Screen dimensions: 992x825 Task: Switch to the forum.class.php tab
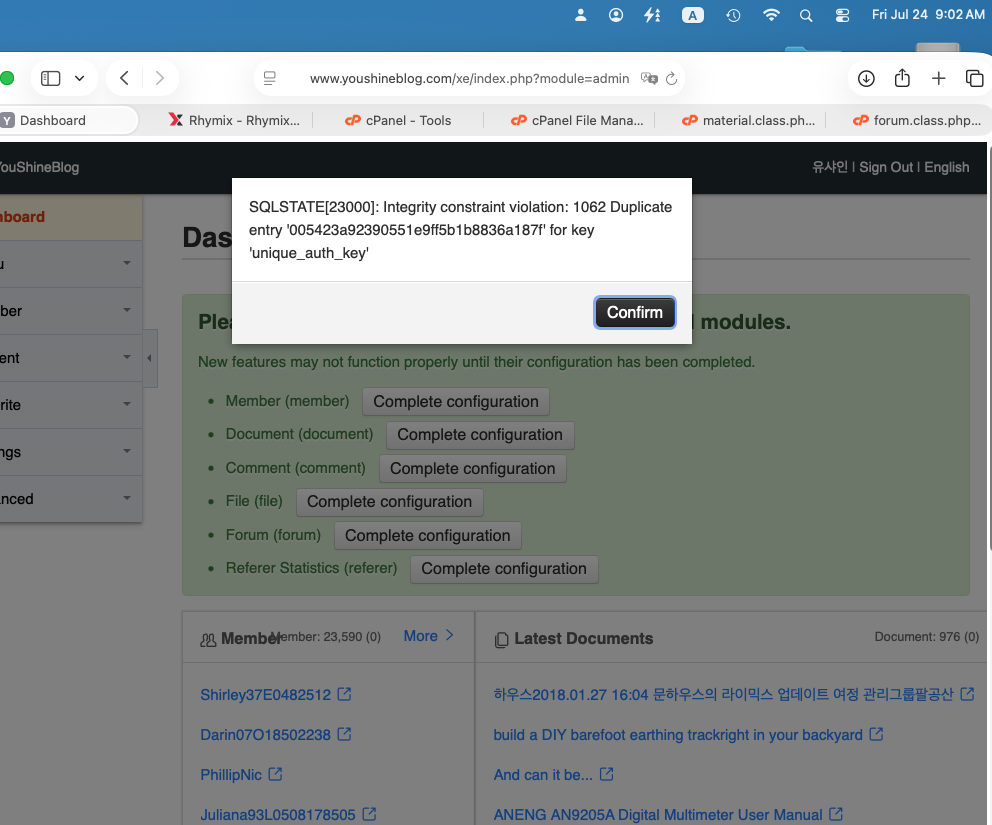(917, 120)
